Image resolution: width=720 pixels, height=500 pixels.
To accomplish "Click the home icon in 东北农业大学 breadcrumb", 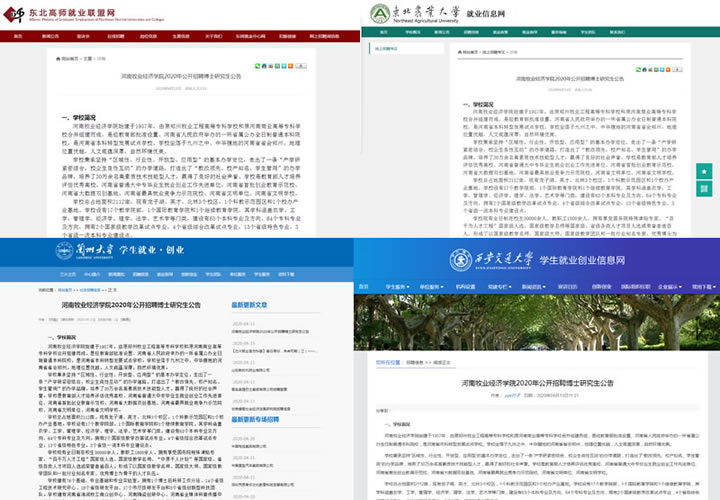I will pyautogui.click(x=460, y=52).
